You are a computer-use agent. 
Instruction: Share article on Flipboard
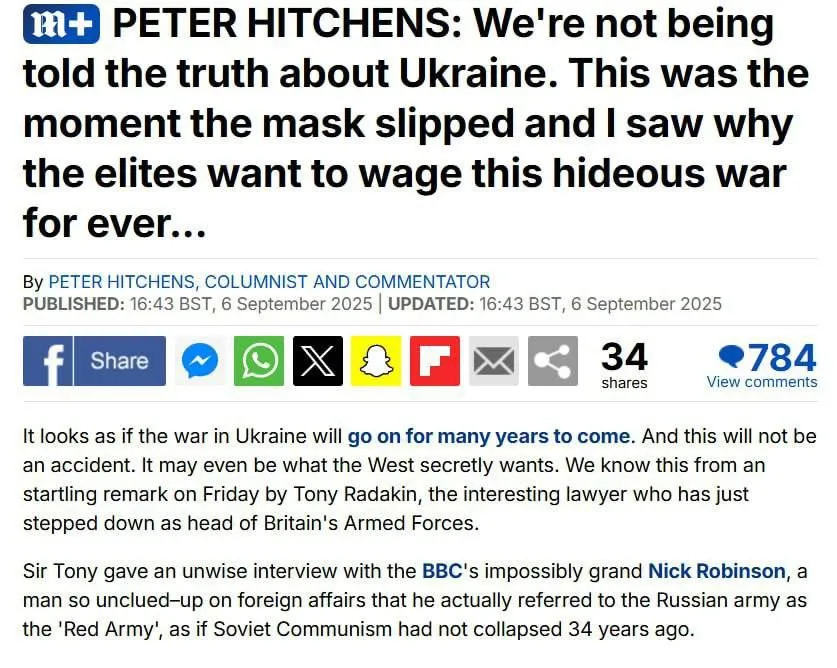click(x=435, y=361)
